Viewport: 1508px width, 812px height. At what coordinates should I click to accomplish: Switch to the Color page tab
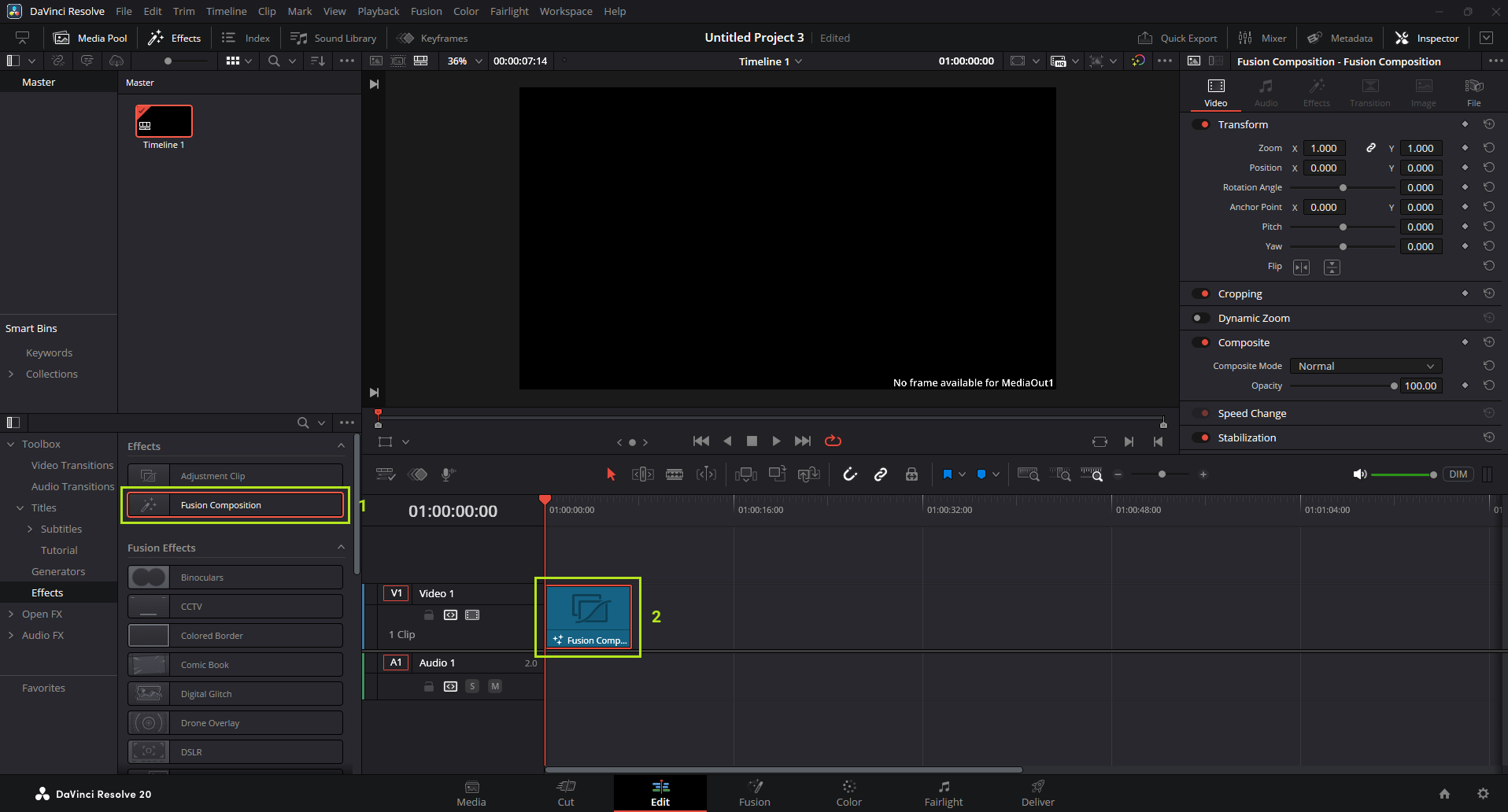click(x=848, y=793)
